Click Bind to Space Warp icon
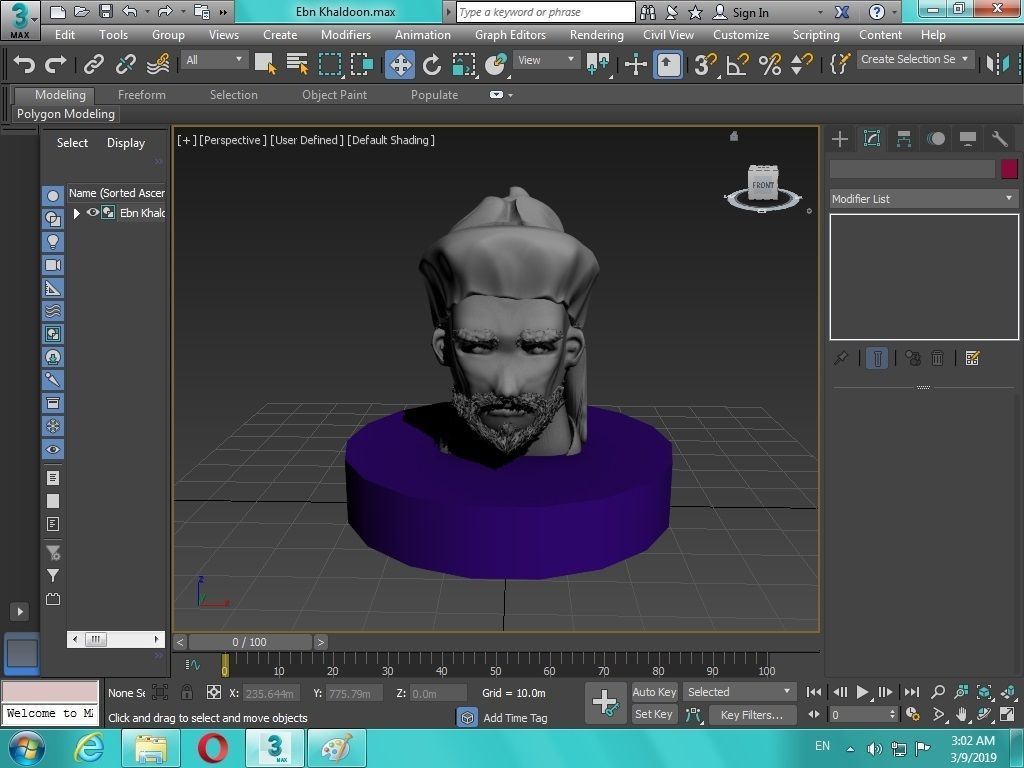 (158, 64)
